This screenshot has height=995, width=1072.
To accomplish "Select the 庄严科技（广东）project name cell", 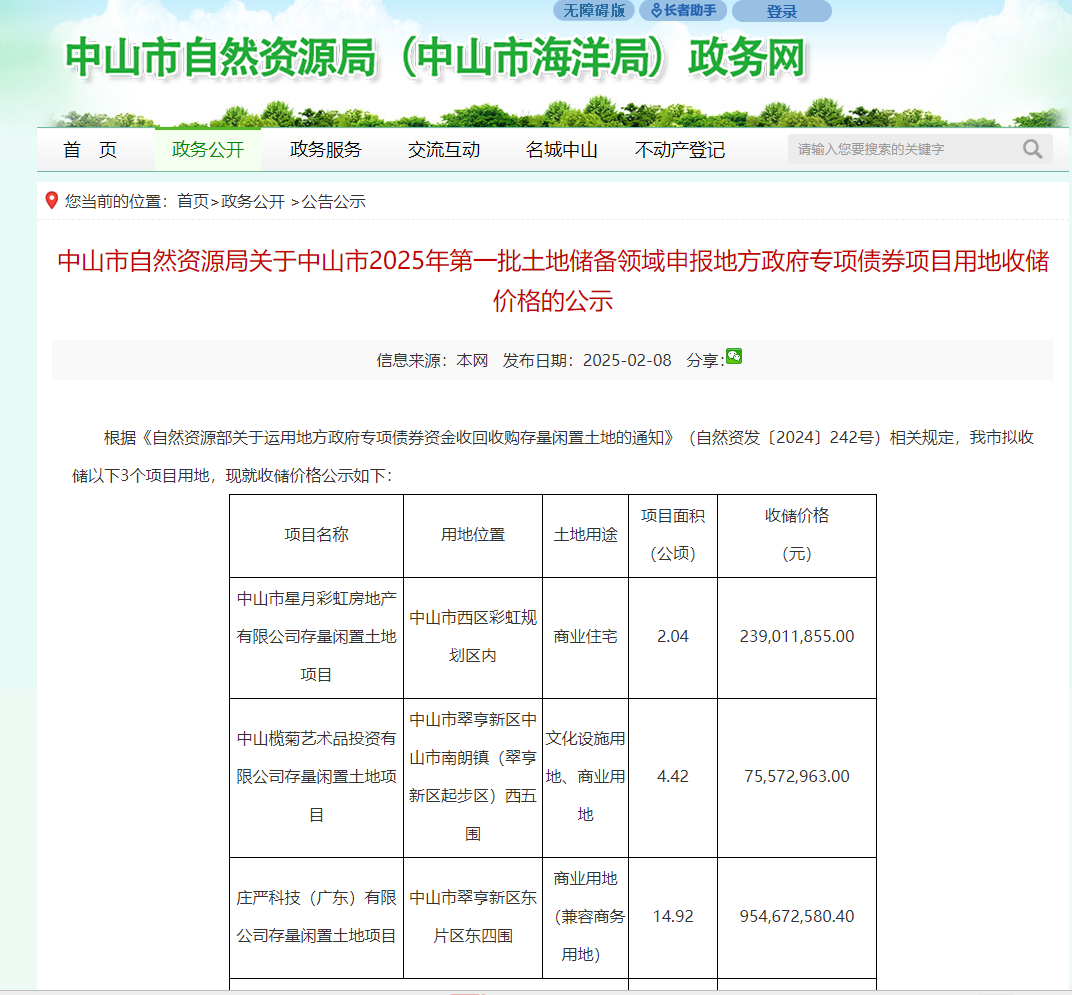I will coord(317,917).
